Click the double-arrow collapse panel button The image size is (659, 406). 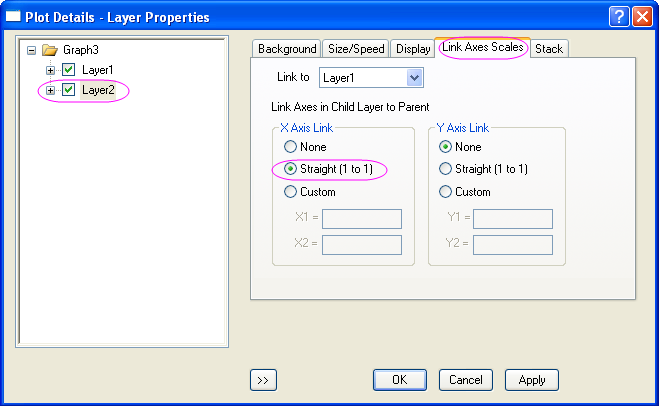(x=262, y=380)
